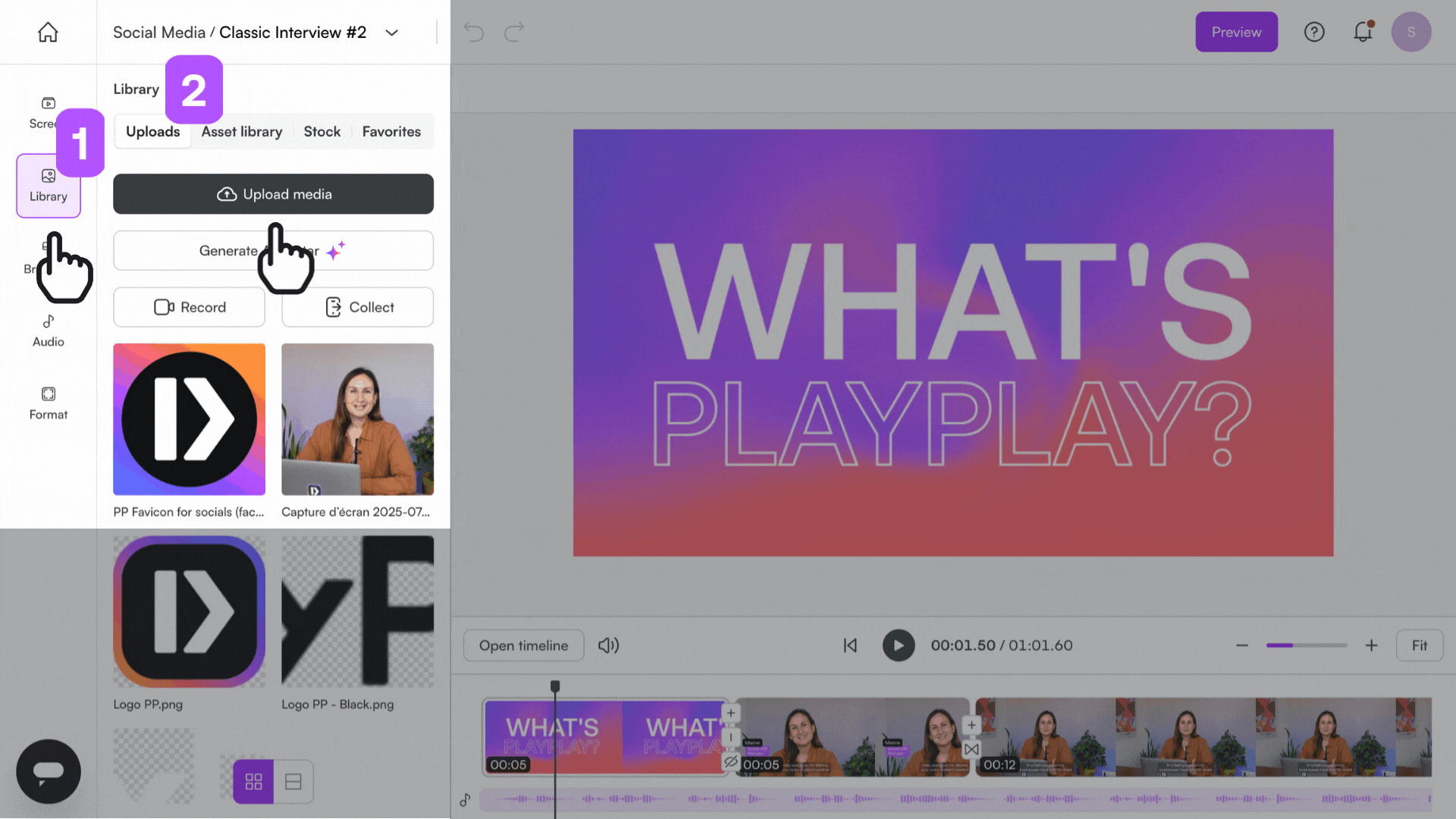
Task: Open the user avatar menu
Action: [x=1410, y=32]
